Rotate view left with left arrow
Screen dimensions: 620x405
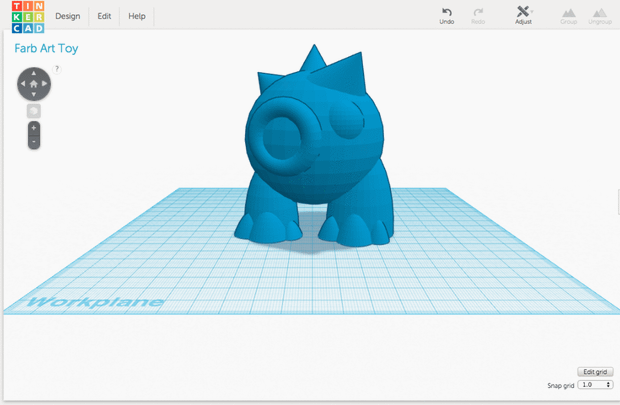(23, 84)
